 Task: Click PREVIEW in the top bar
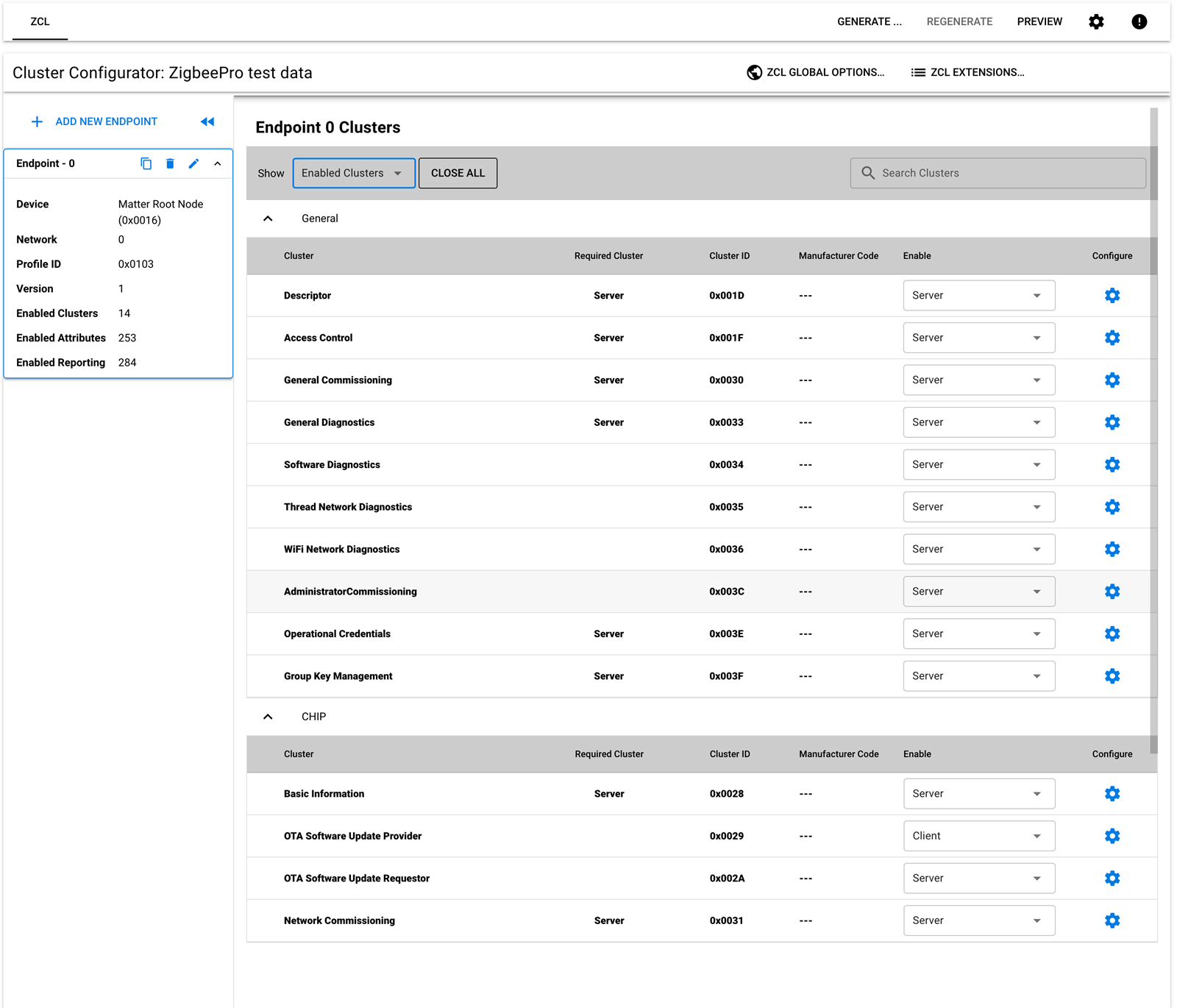(1039, 21)
